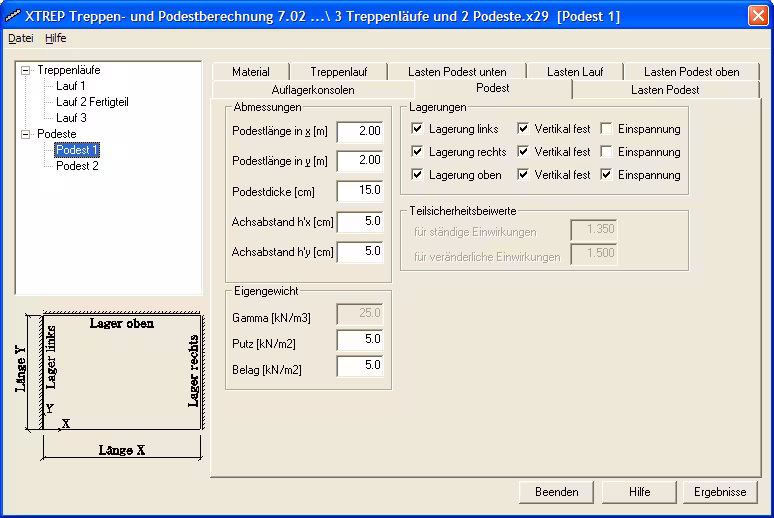Screen dimensions: 774x518
Task: Disable Vertikal fest for Lagerung oben
Action: click(523, 175)
